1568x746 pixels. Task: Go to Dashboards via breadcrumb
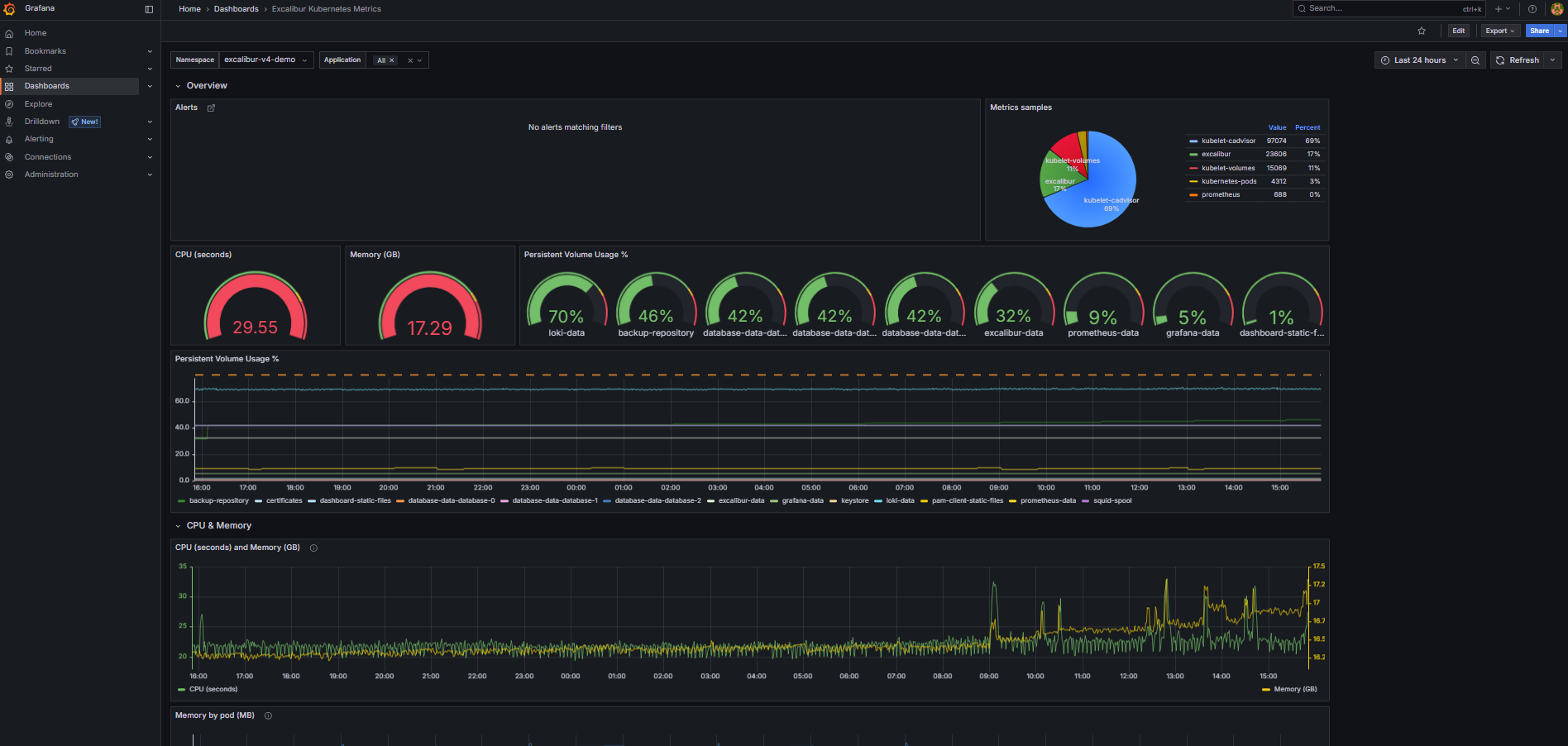[x=237, y=9]
